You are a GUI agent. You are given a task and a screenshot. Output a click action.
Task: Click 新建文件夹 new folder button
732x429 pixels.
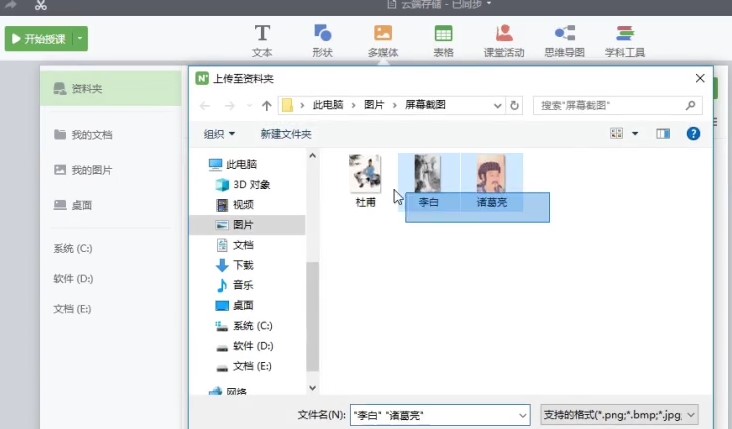(x=286, y=134)
